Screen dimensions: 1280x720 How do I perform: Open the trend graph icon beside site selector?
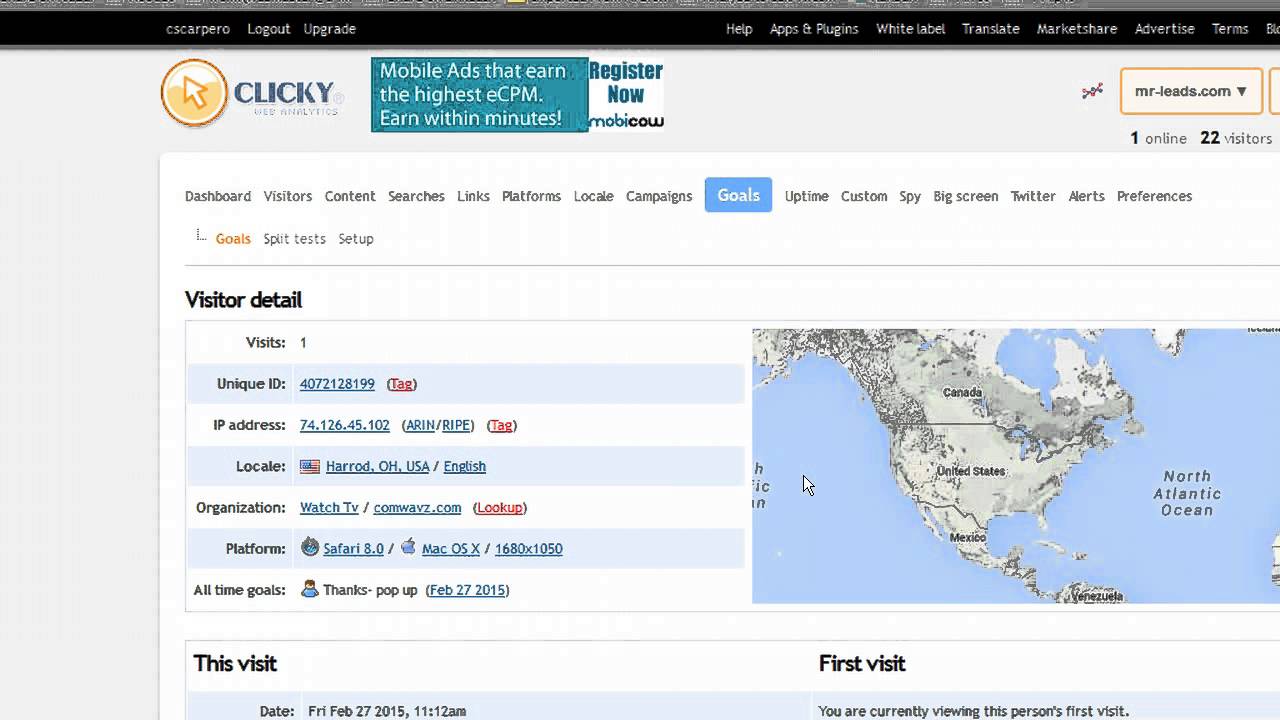click(1092, 91)
